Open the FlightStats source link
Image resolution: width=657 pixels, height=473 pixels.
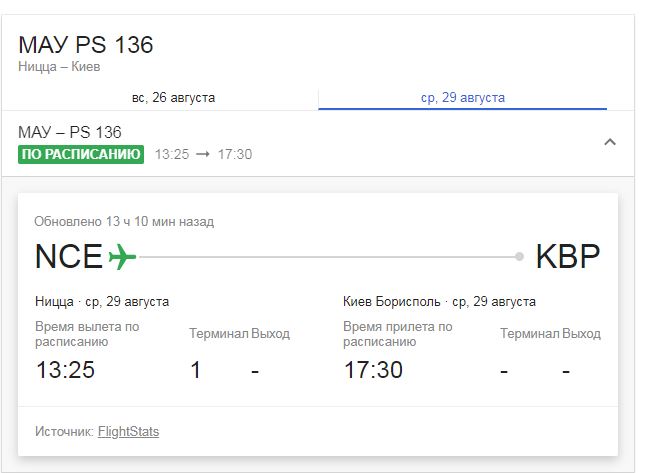tap(128, 432)
